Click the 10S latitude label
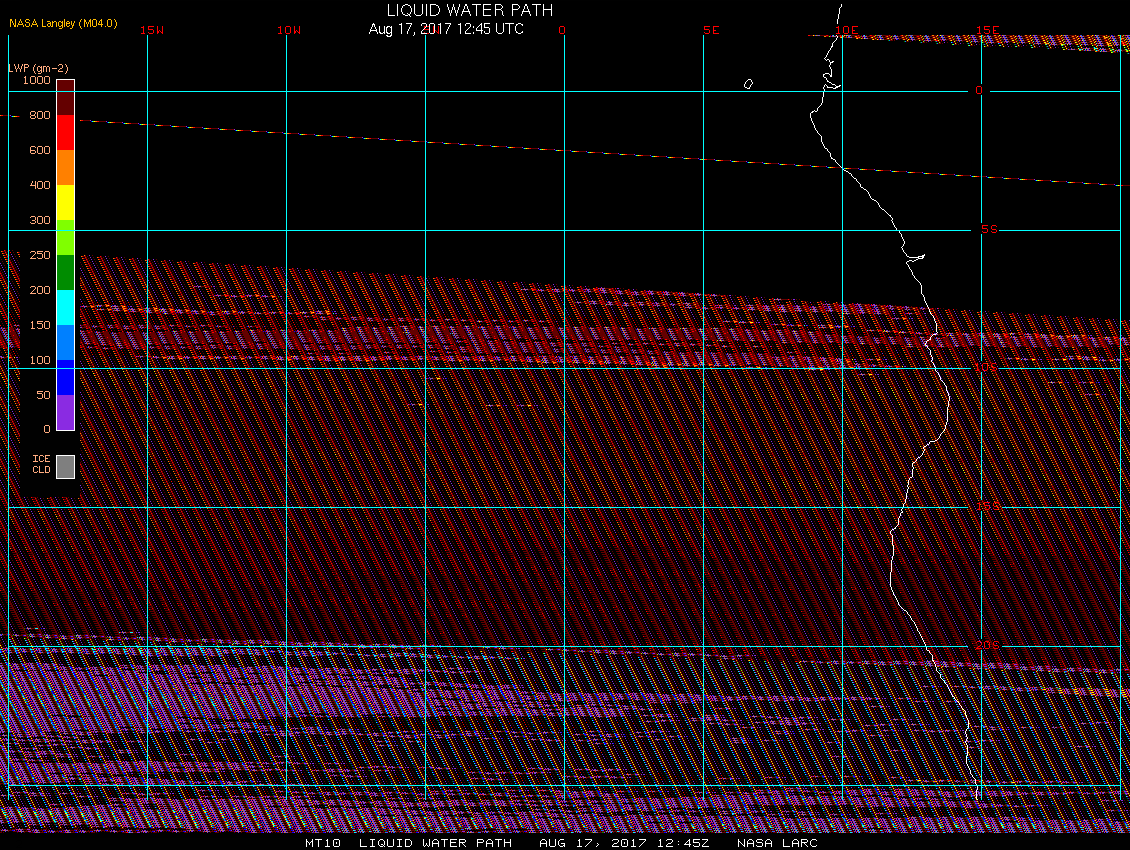The width and height of the screenshot is (1130, 850). (987, 368)
